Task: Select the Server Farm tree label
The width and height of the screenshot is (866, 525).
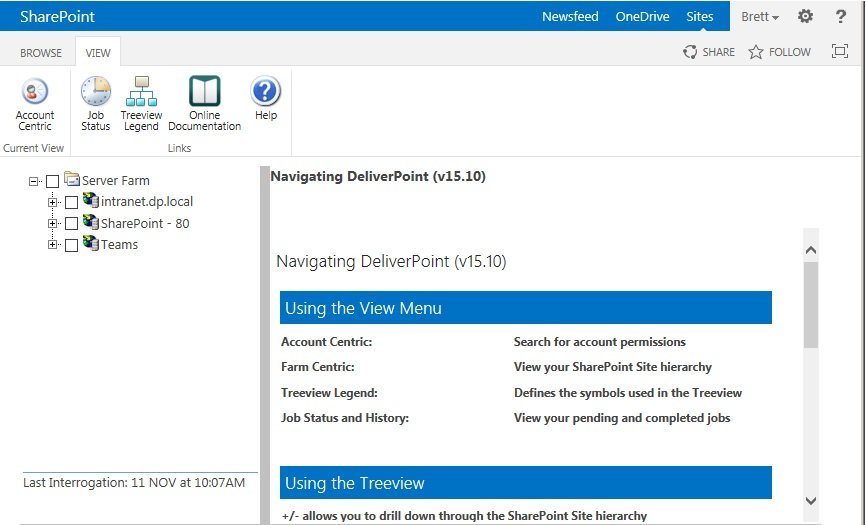Action: tap(115, 181)
